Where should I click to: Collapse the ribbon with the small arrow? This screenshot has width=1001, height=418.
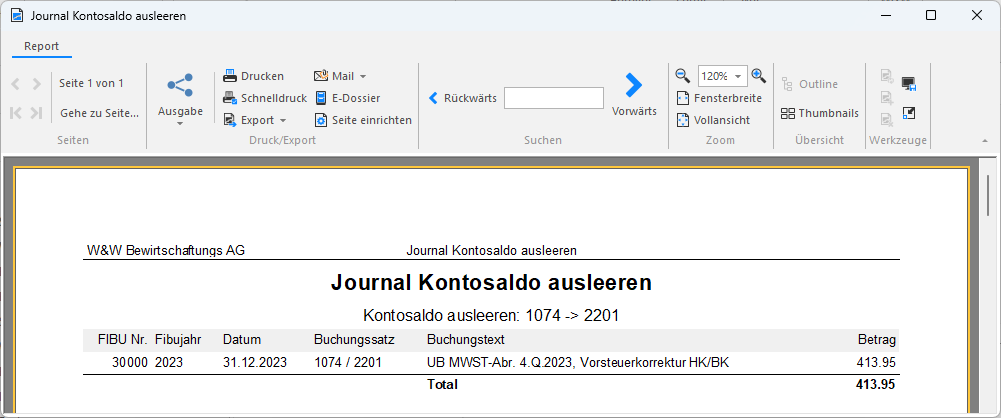tap(984, 140)
